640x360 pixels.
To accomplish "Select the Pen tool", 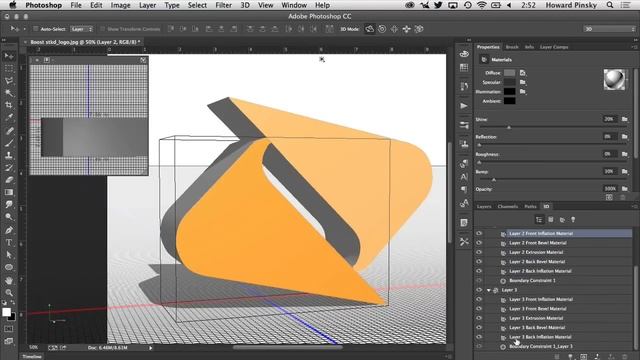I will pos(9,230).
